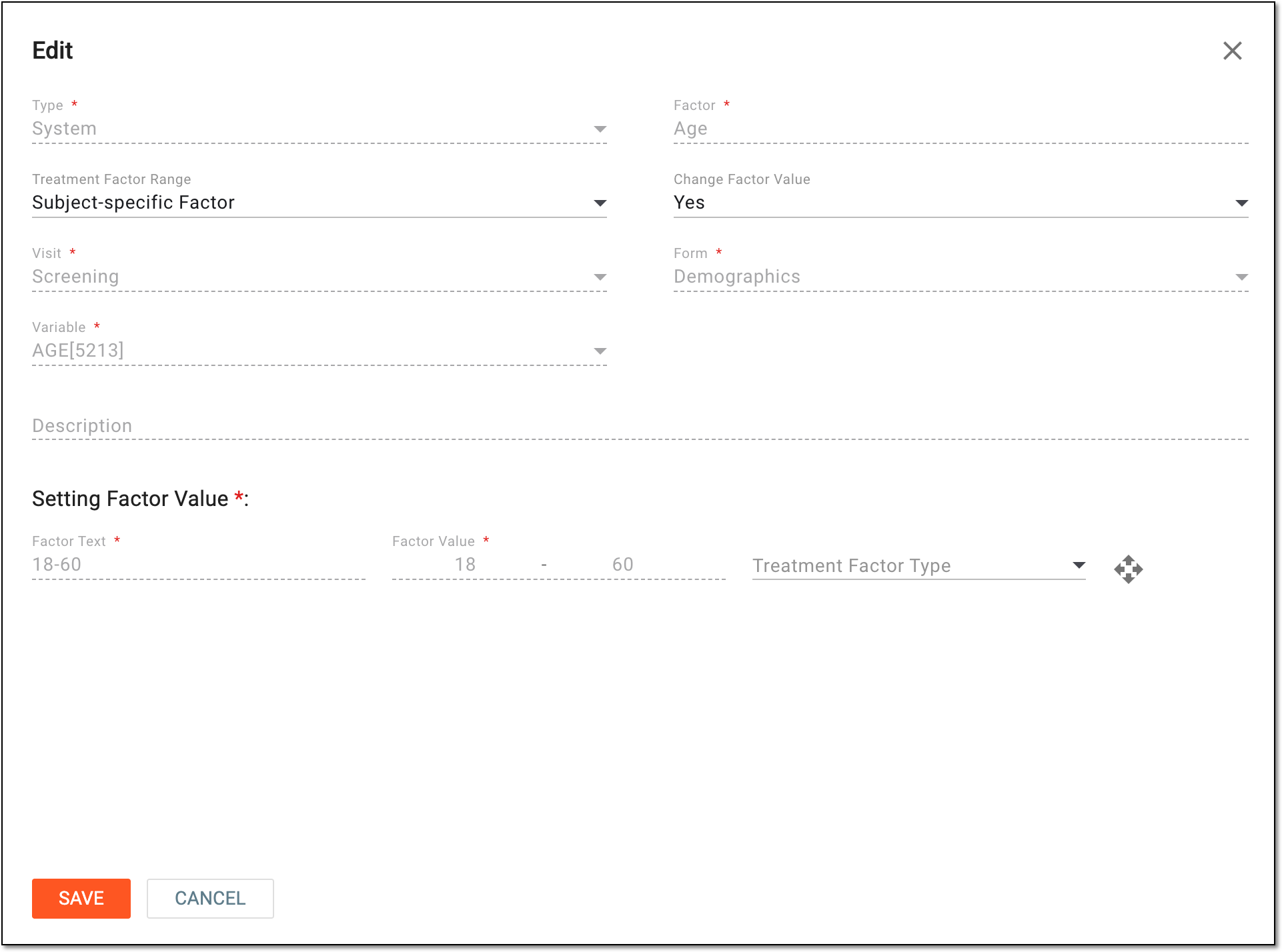Image resolution: width=1282 pixels, height=952 pixels.
Task: Click the Factor field showing Age
Action: click(x=960, y=129)
